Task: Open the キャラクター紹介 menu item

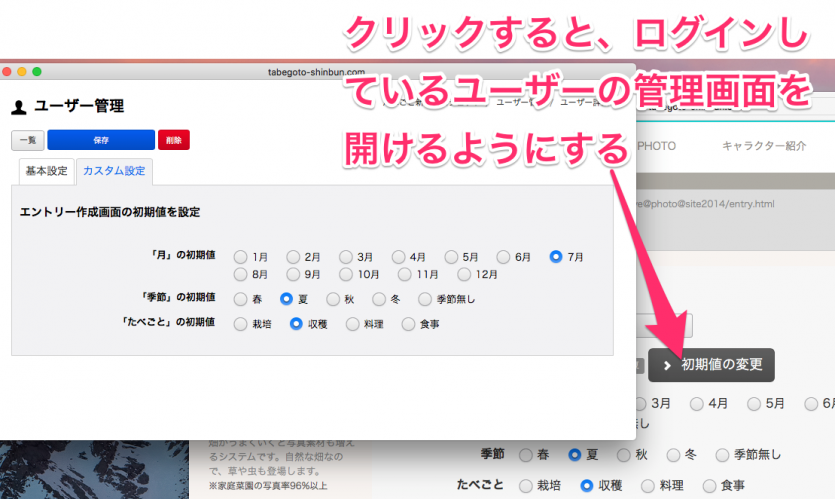Action: (x=764, y=145)
